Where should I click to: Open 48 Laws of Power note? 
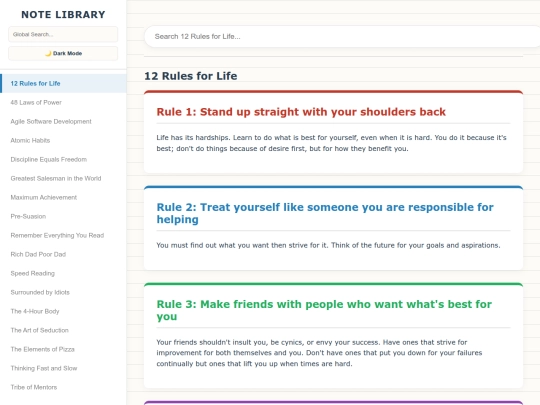click(x=63, y=102)
